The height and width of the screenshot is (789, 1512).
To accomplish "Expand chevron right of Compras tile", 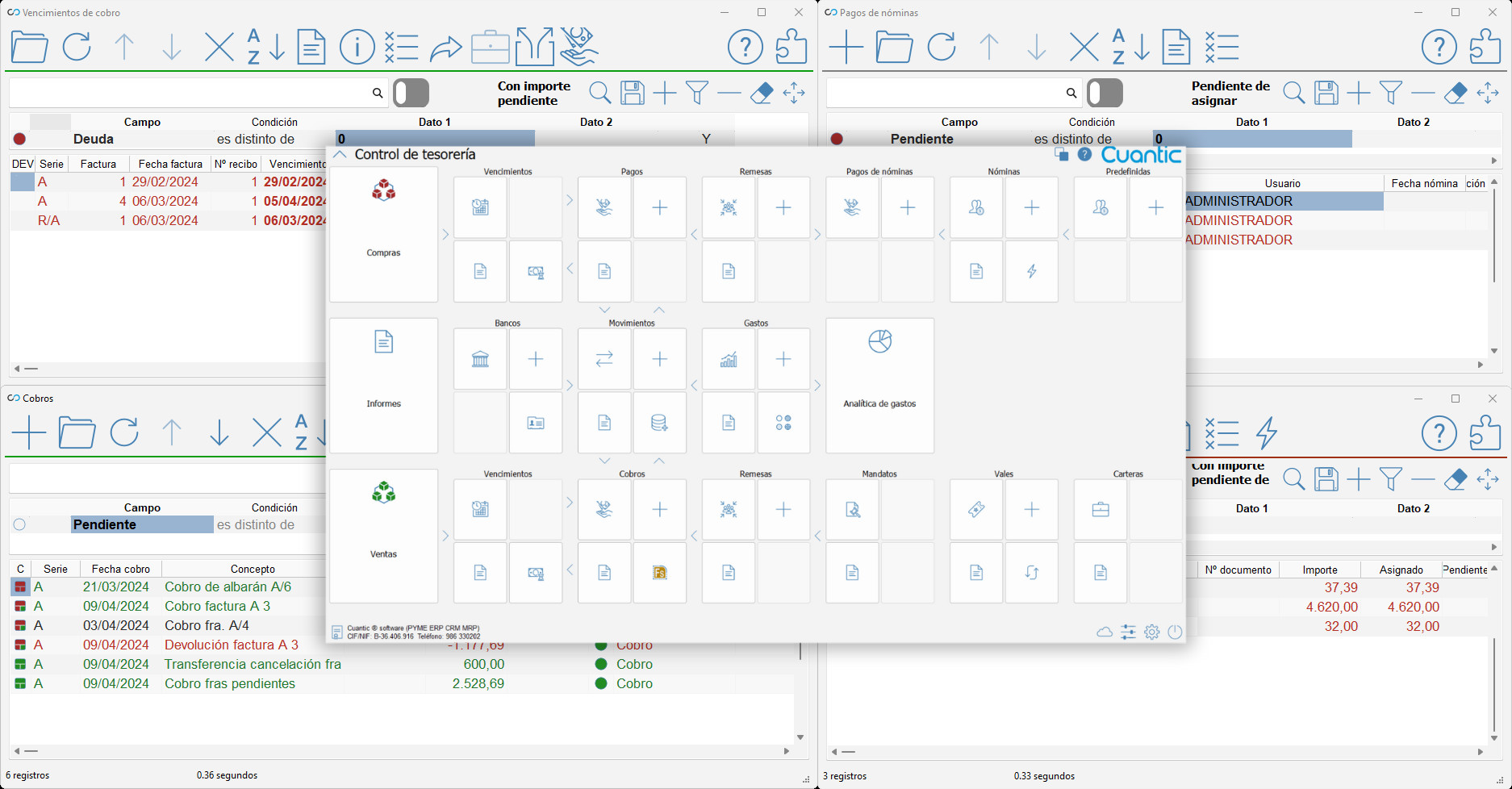I will [445, 235].
